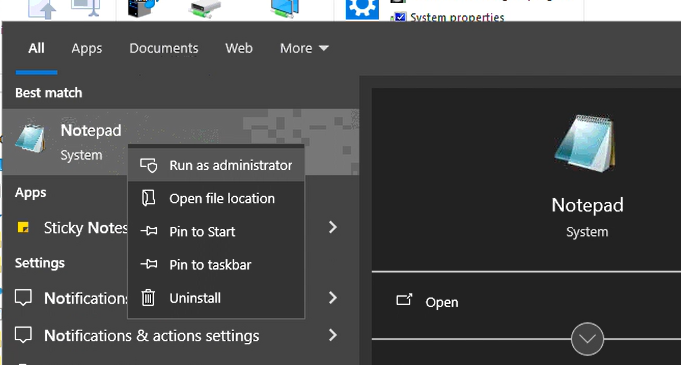The width and height of the screenshot is (681, 365).
Task: Choose Open file location menu entry
Action: click(216, 199)
